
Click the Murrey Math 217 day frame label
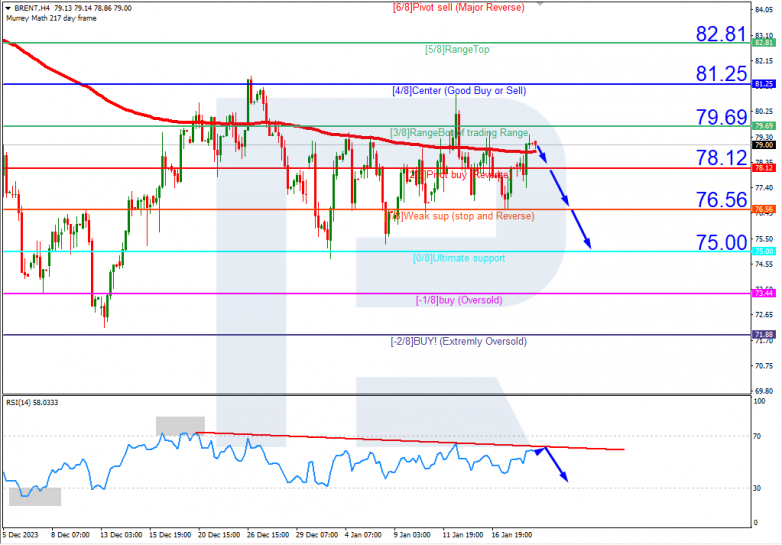click(51, 18)
